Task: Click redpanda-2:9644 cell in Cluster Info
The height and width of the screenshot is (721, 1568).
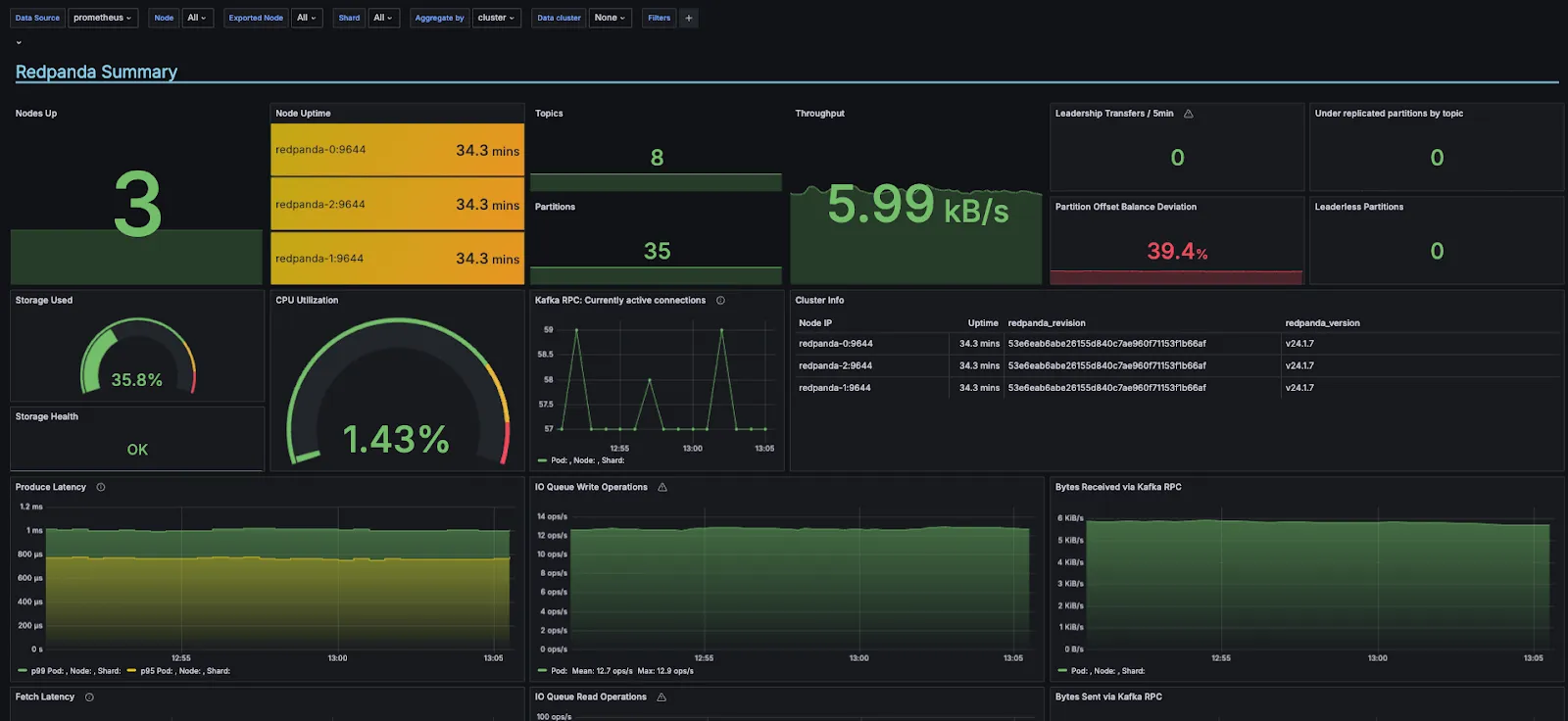Action: (x=836, y=366)
